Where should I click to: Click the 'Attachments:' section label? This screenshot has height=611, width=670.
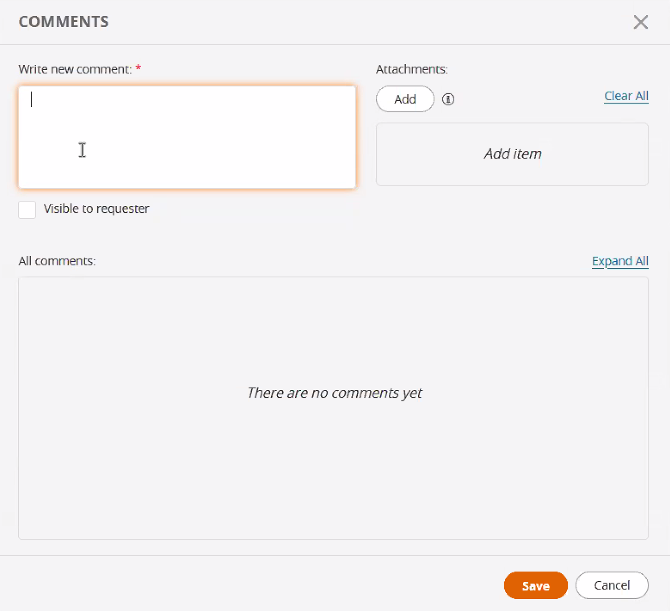coord(411,69)
